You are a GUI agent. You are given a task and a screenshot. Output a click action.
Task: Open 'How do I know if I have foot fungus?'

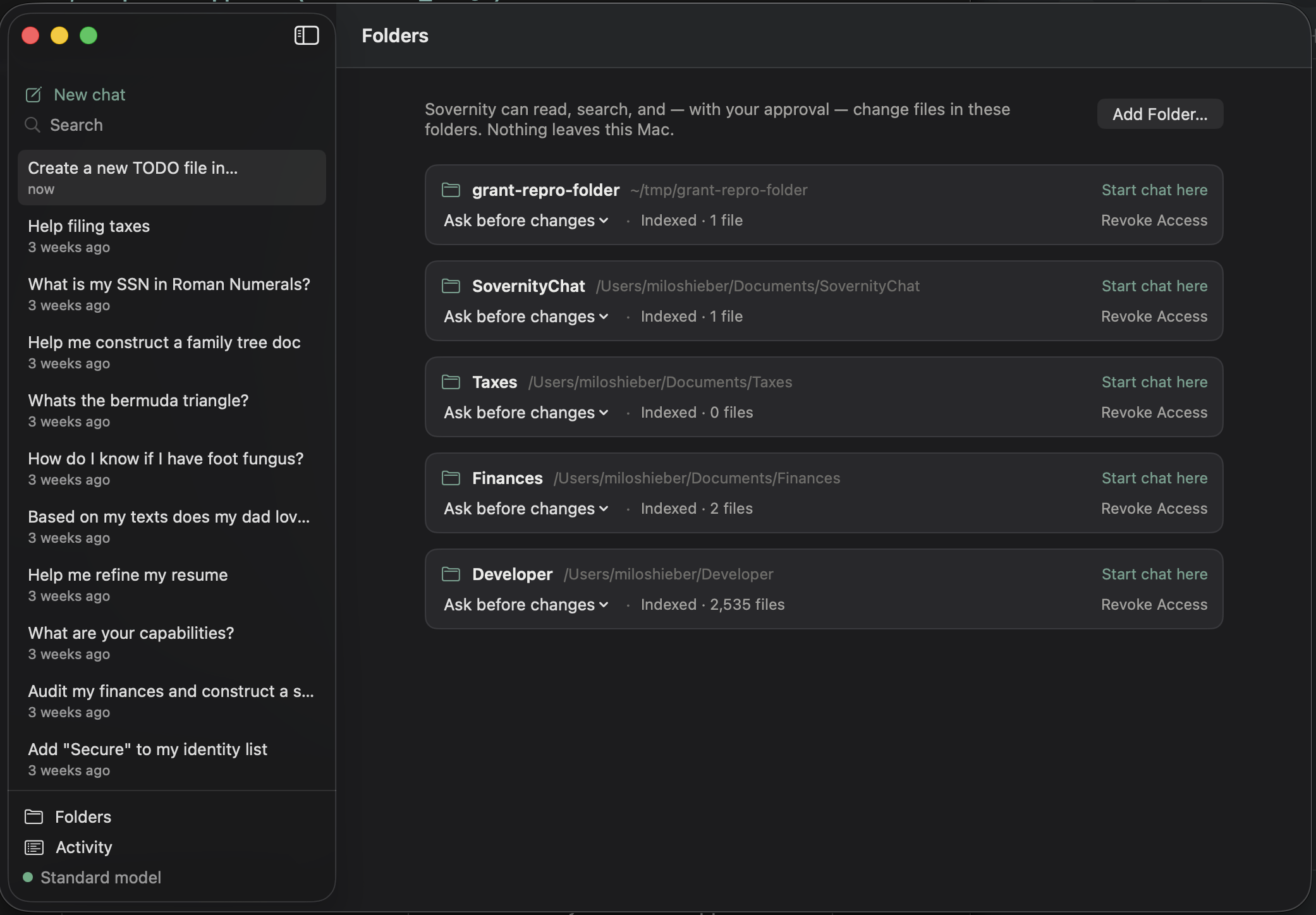point(172,468)
